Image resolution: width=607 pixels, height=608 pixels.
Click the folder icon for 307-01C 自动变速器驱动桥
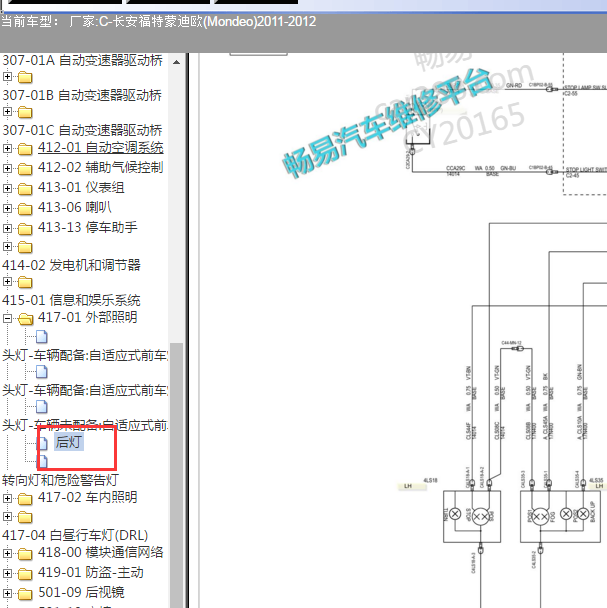click(x=25, y=112)
